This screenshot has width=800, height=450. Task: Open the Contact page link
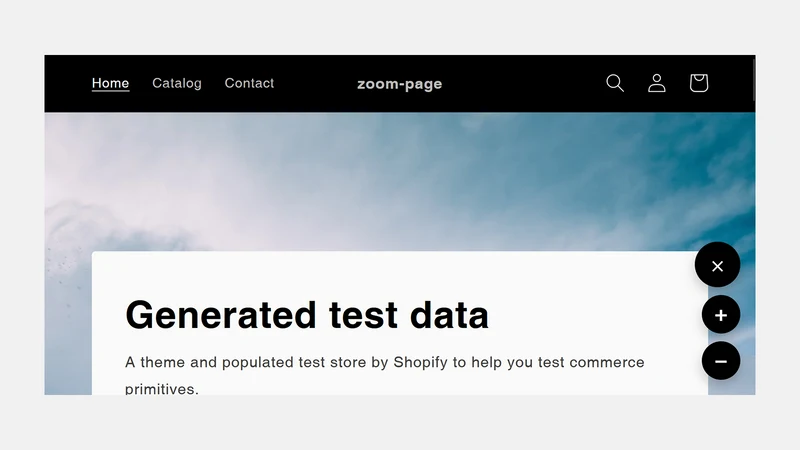point(249,83)
